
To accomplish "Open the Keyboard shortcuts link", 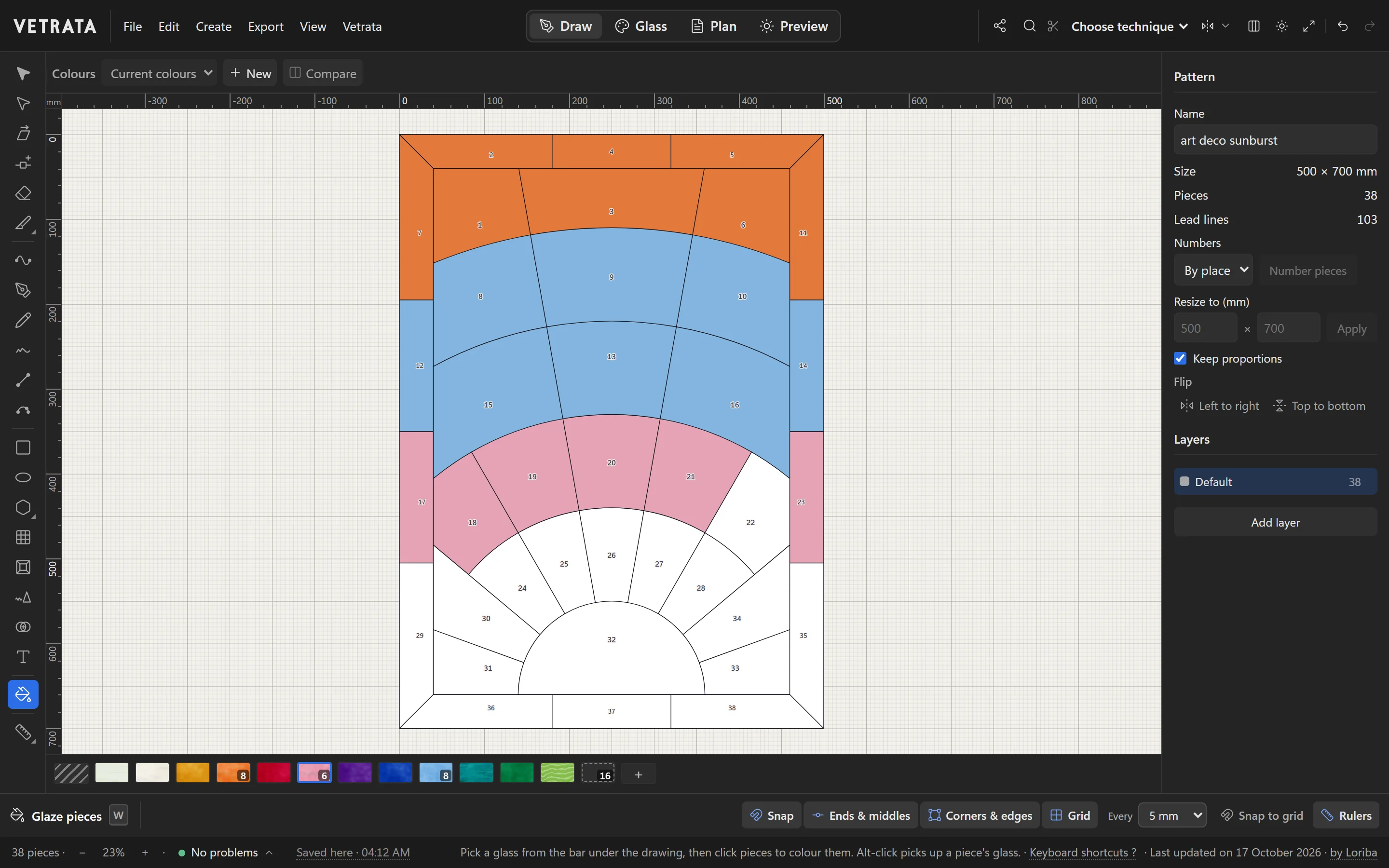I will pos(1083,852).
